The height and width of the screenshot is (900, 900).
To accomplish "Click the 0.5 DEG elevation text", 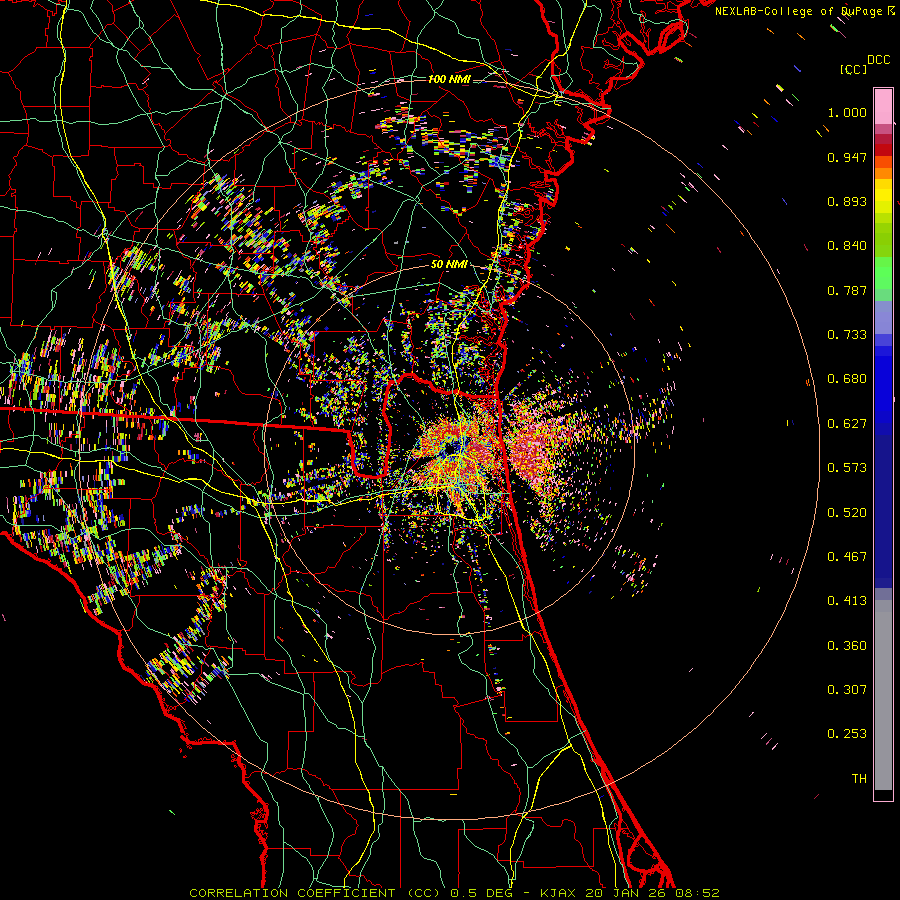I will 482,893.
